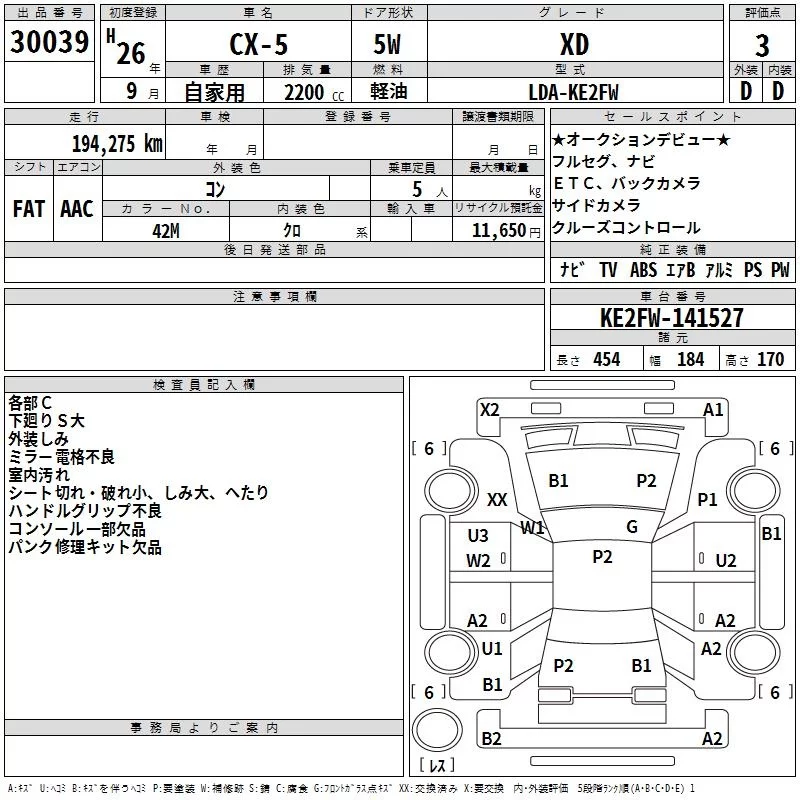Click U2 dent mark on diagram
Screen dimensions: 800x800
[x=726, y=561]
